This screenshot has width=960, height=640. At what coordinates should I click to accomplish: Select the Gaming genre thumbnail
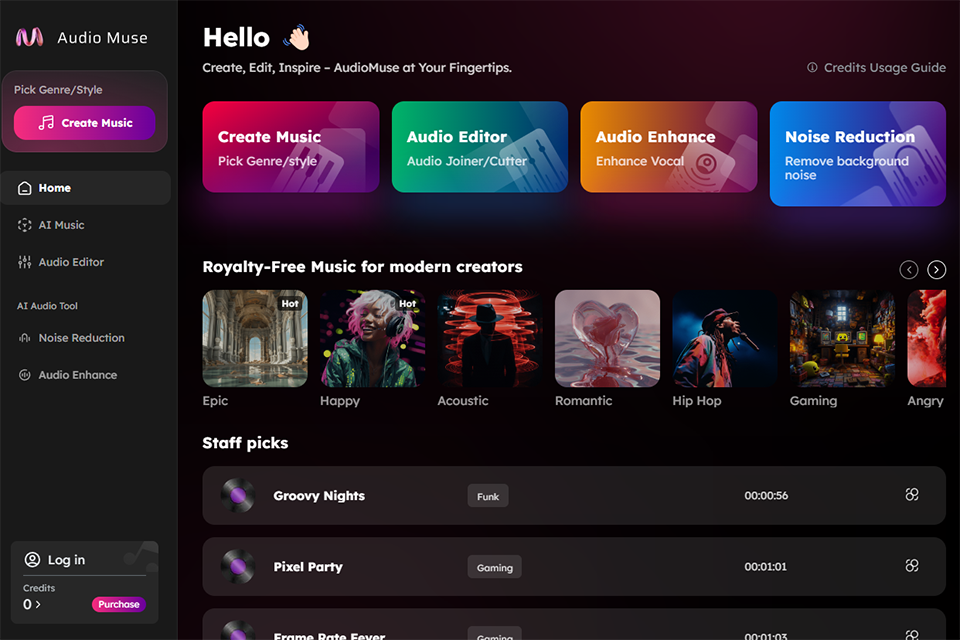(842, 339)
